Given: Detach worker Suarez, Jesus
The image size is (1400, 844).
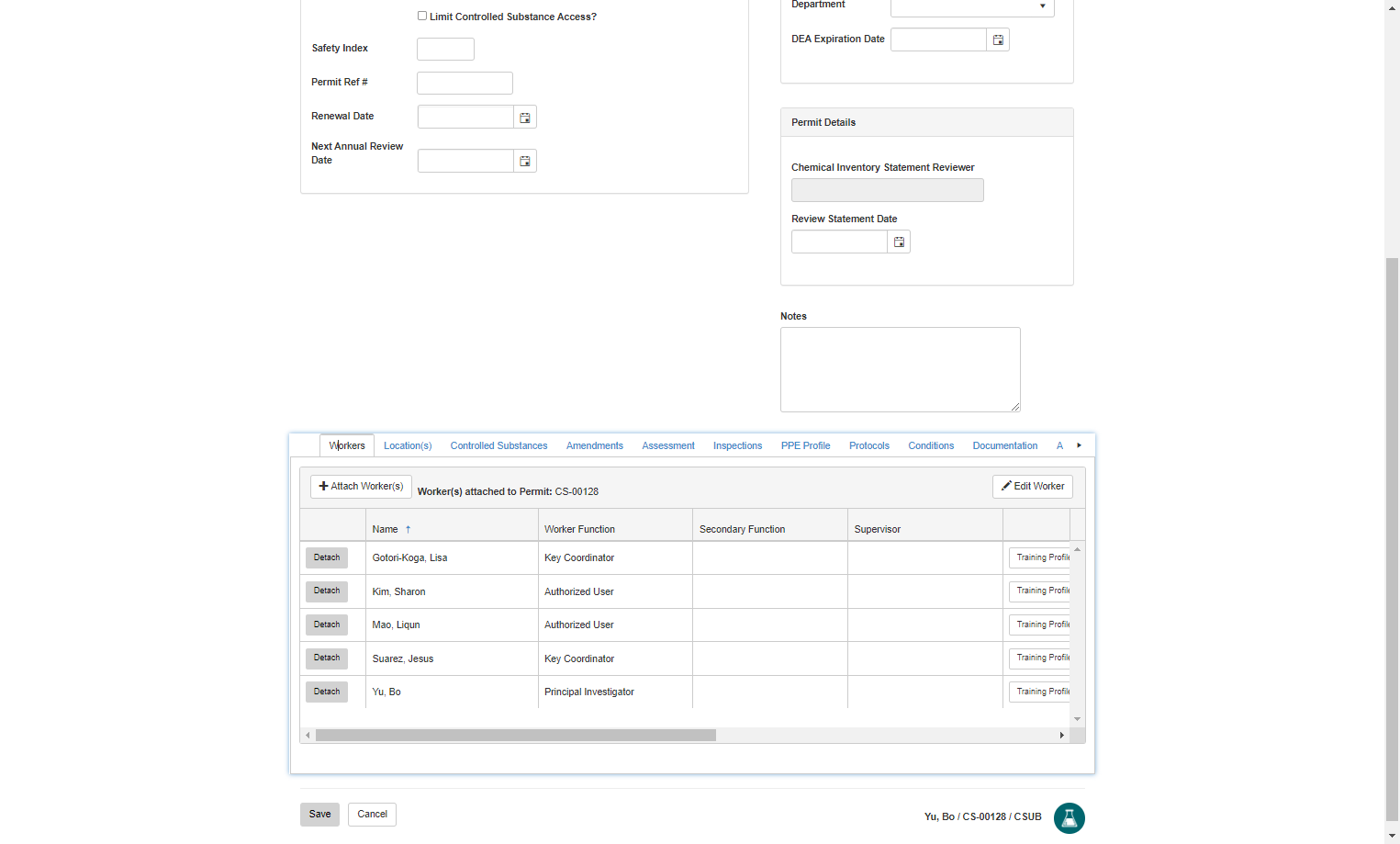Looking at the screenshot, I should (327, 658).
